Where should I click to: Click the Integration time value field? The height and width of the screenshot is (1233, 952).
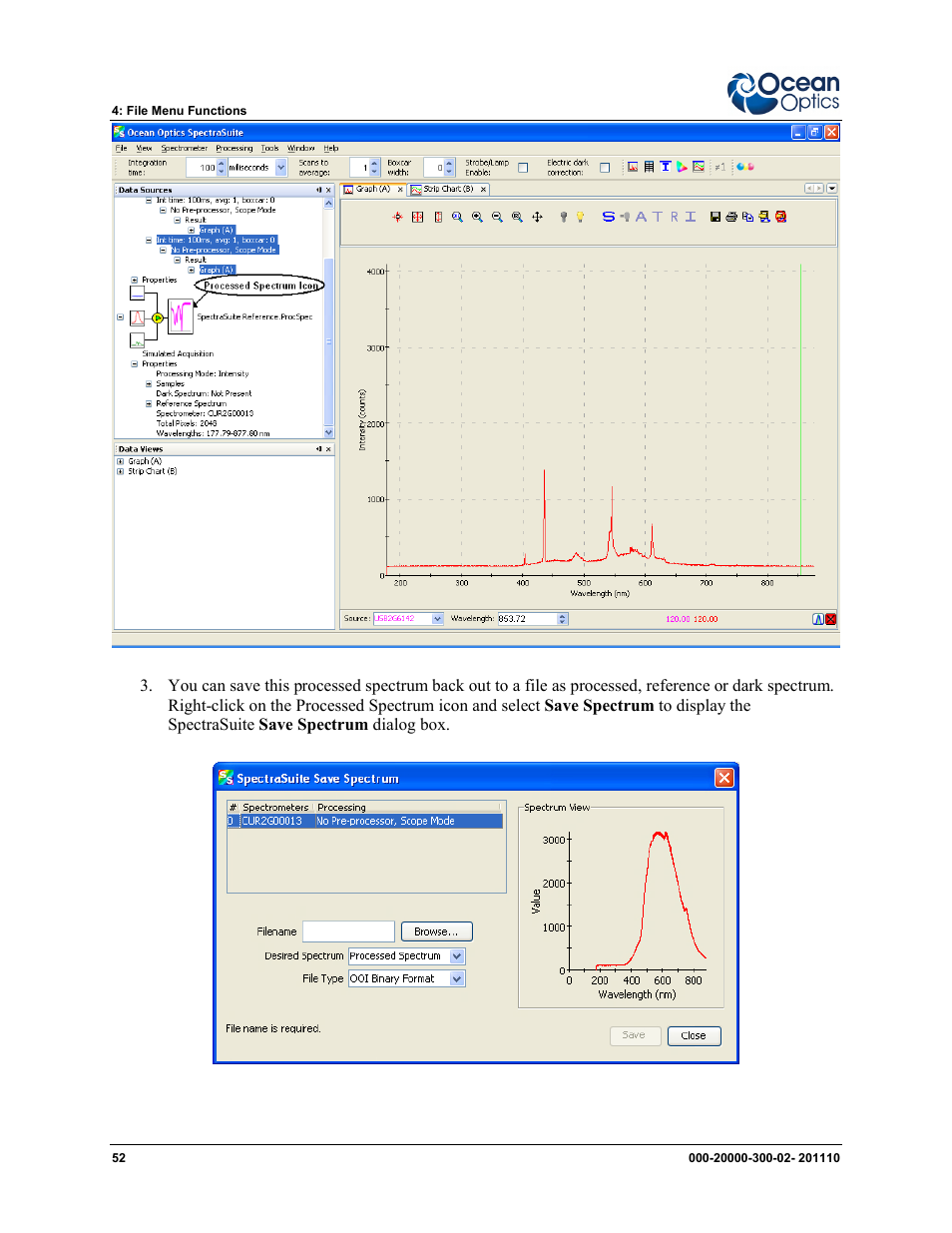(x=202, y=168)
